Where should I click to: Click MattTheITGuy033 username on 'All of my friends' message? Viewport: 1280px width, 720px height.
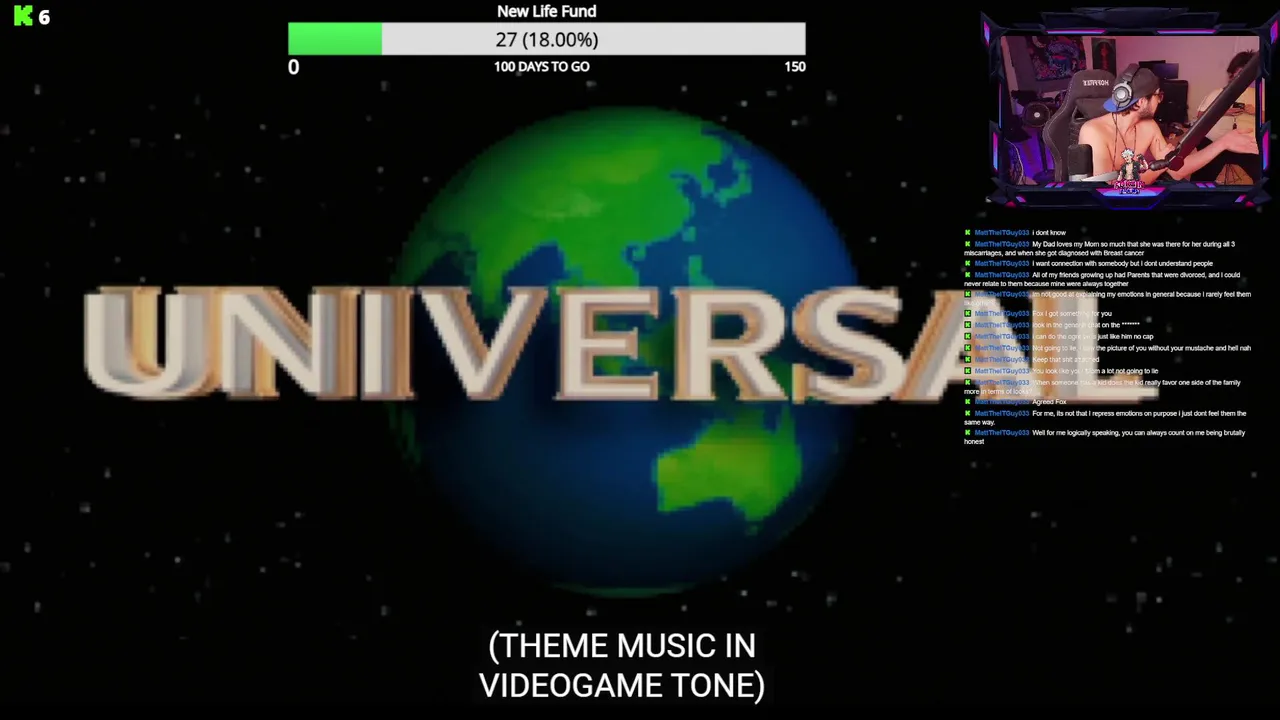1002,275
